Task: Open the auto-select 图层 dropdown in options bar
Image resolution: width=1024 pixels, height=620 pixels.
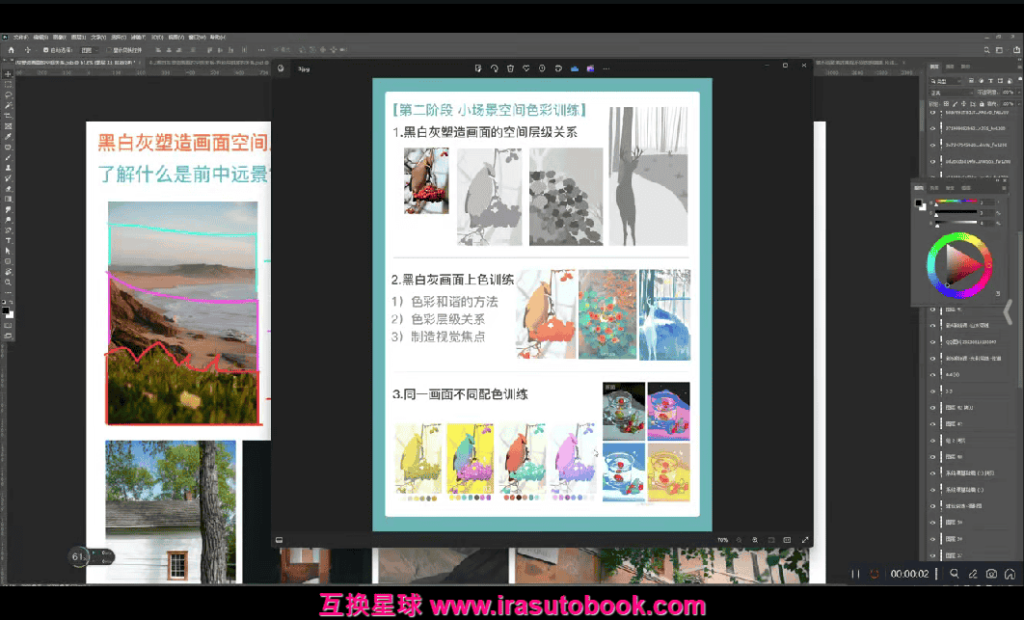Action: [x=89, y=50]
